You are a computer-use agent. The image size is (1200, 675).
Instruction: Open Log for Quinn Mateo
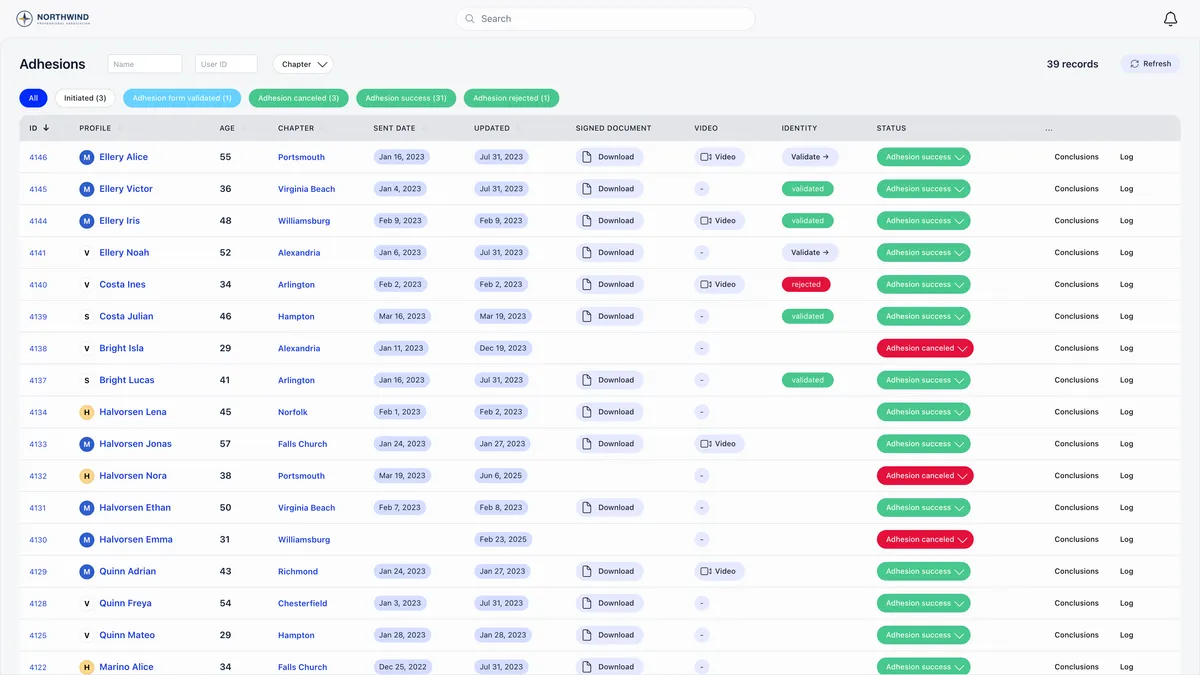[x=1126, y=635]
